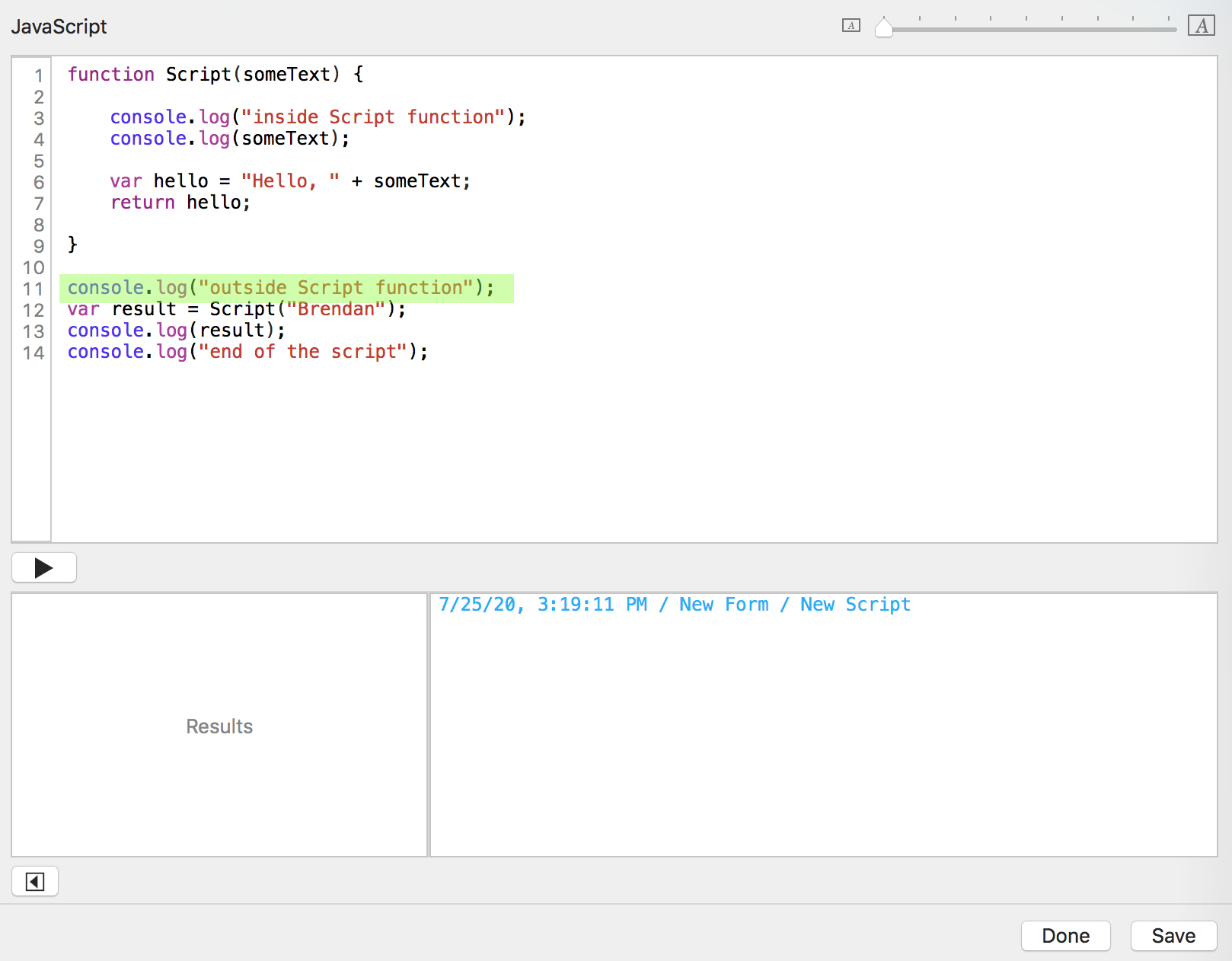Click the 'return hello;' line in editor
The image size is (1232, 961).
(x=180, y=203)
